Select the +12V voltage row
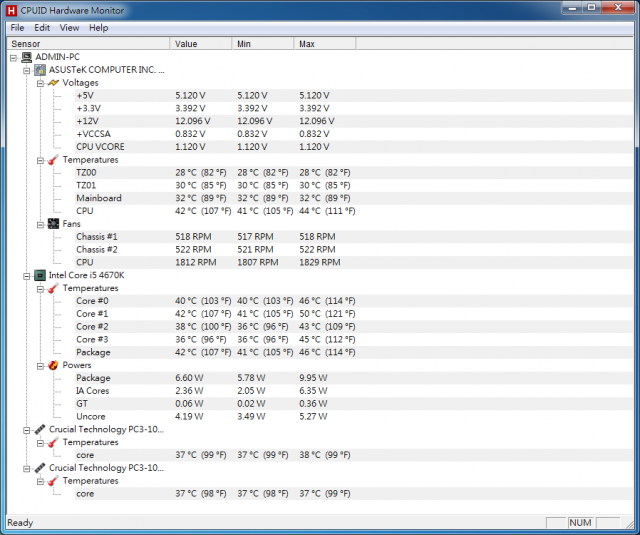The image size is (640, 535). click(x=354, y=121)
